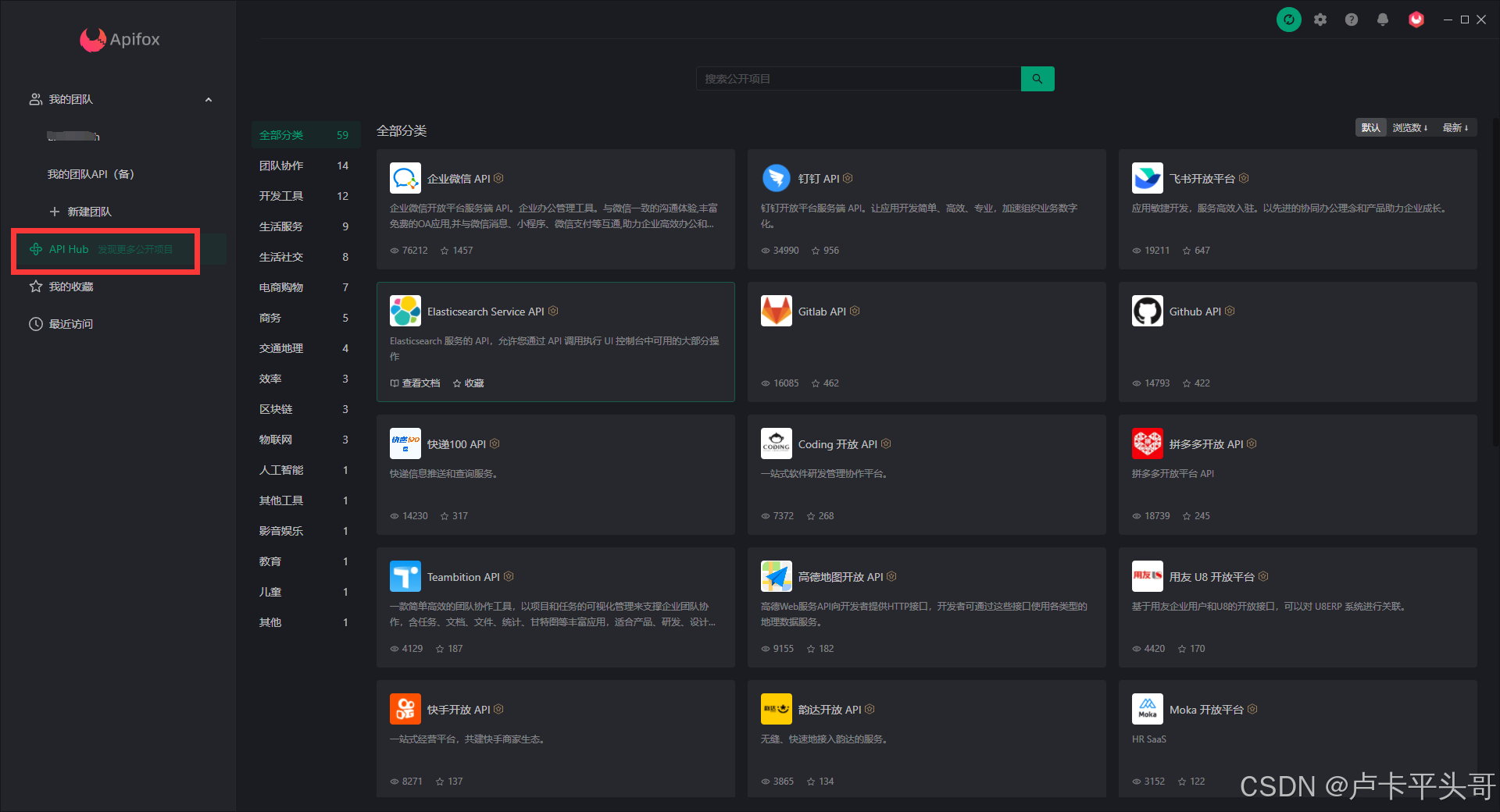Sort projects by 最新
Viewport: 1500px width, 812px height.
(1455, 128)
